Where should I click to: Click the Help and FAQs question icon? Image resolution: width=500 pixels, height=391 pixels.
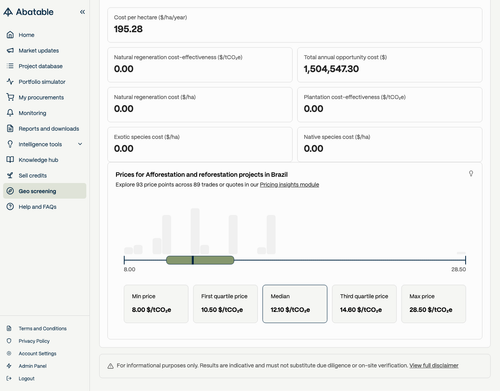[10, 207]
